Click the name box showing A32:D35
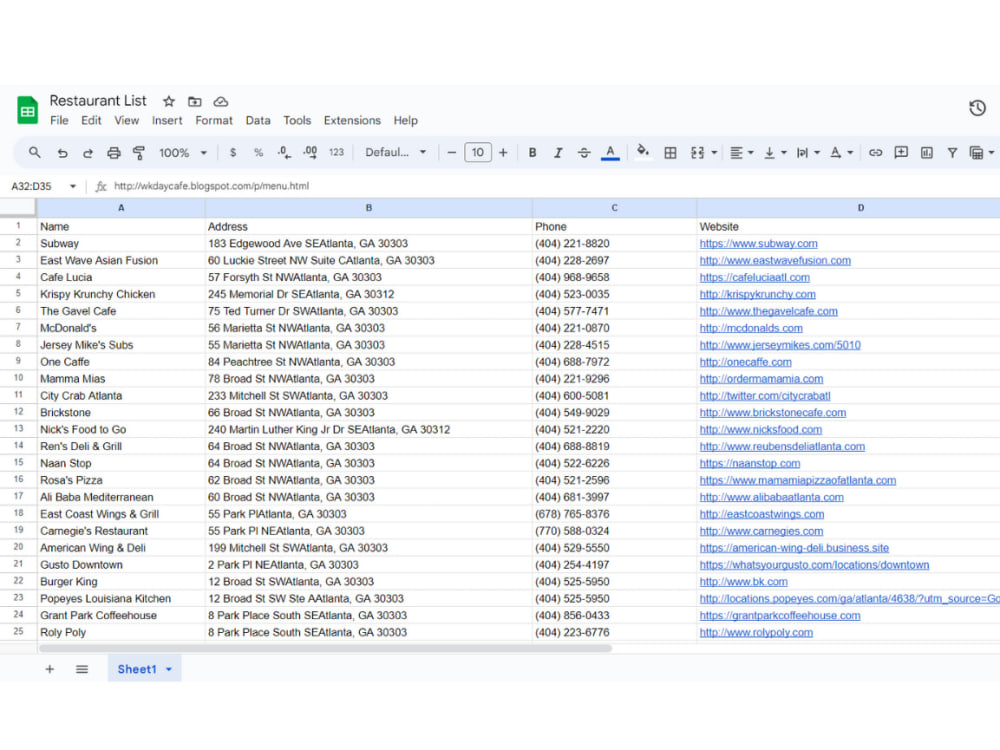This screenshot has height=750, width=1000. 31,186
